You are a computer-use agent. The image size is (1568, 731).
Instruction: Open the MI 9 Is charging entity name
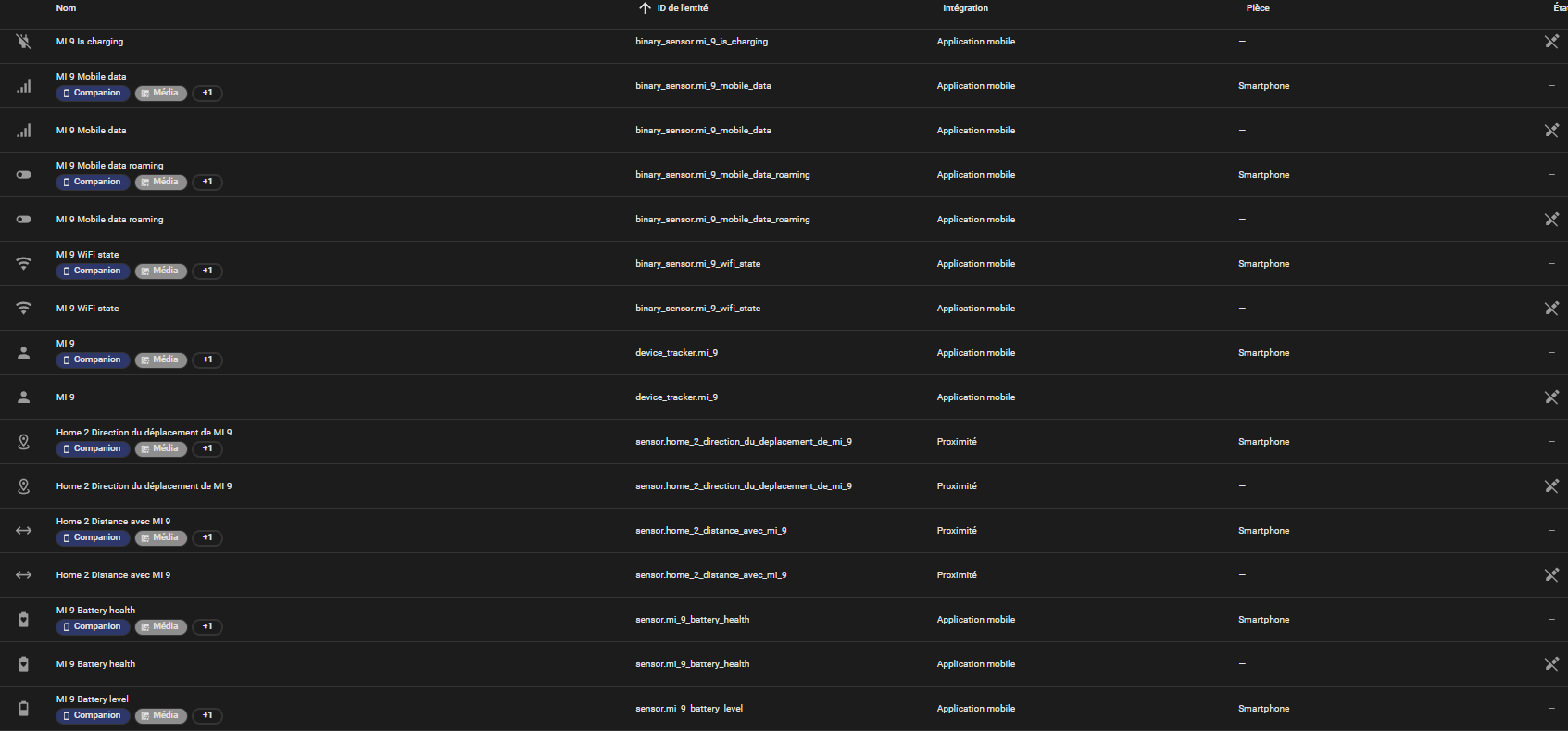(90, 42)
